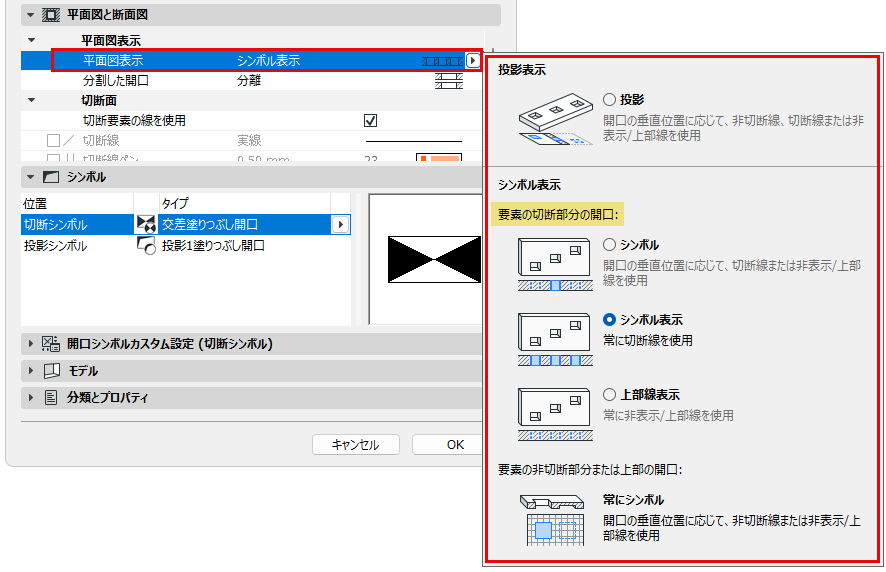The width and height of the screenshot is (886, 572).
Task: Click the 実線 line type value
Action: [249, 140]
